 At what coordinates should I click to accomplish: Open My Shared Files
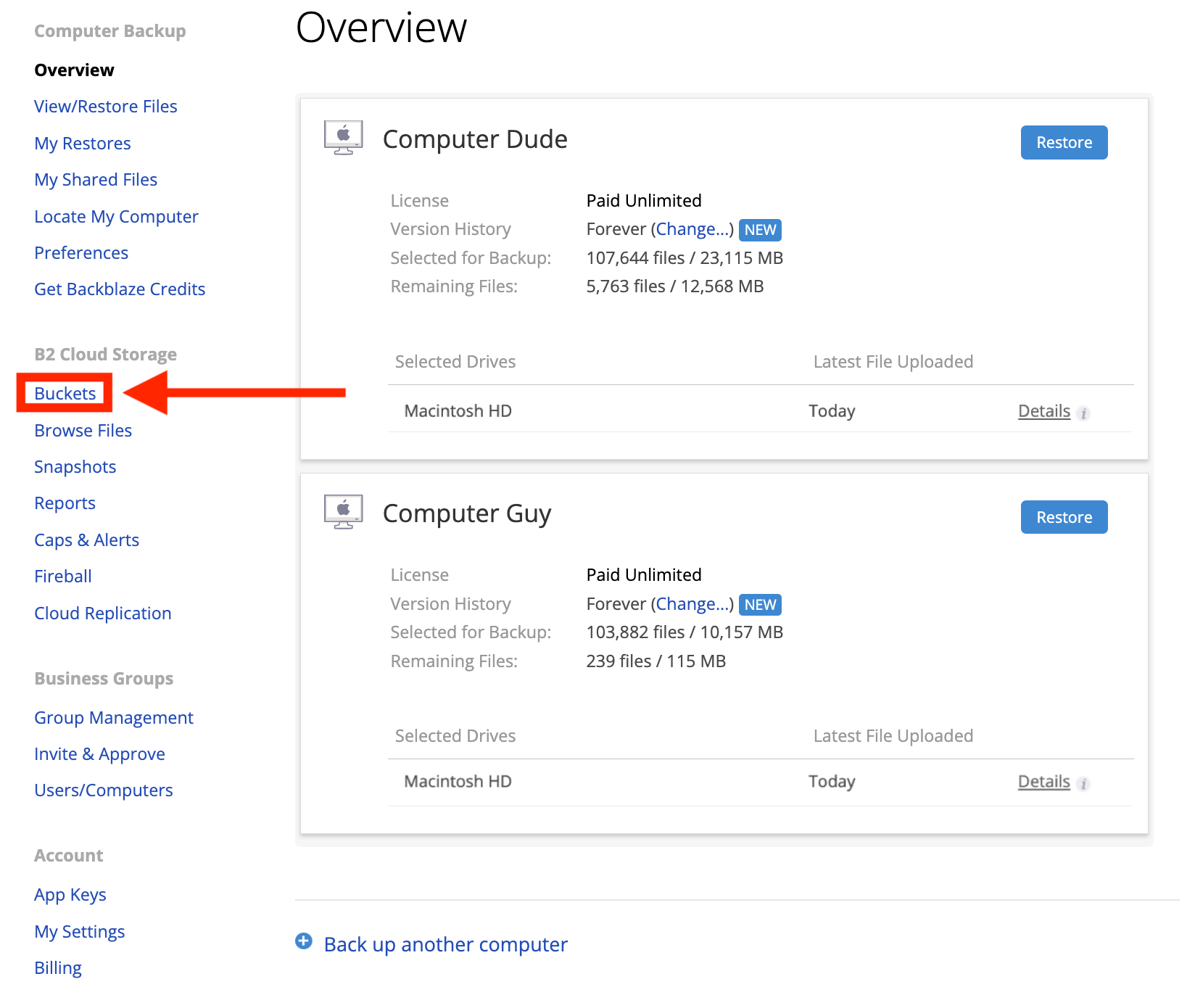point(96,180)
